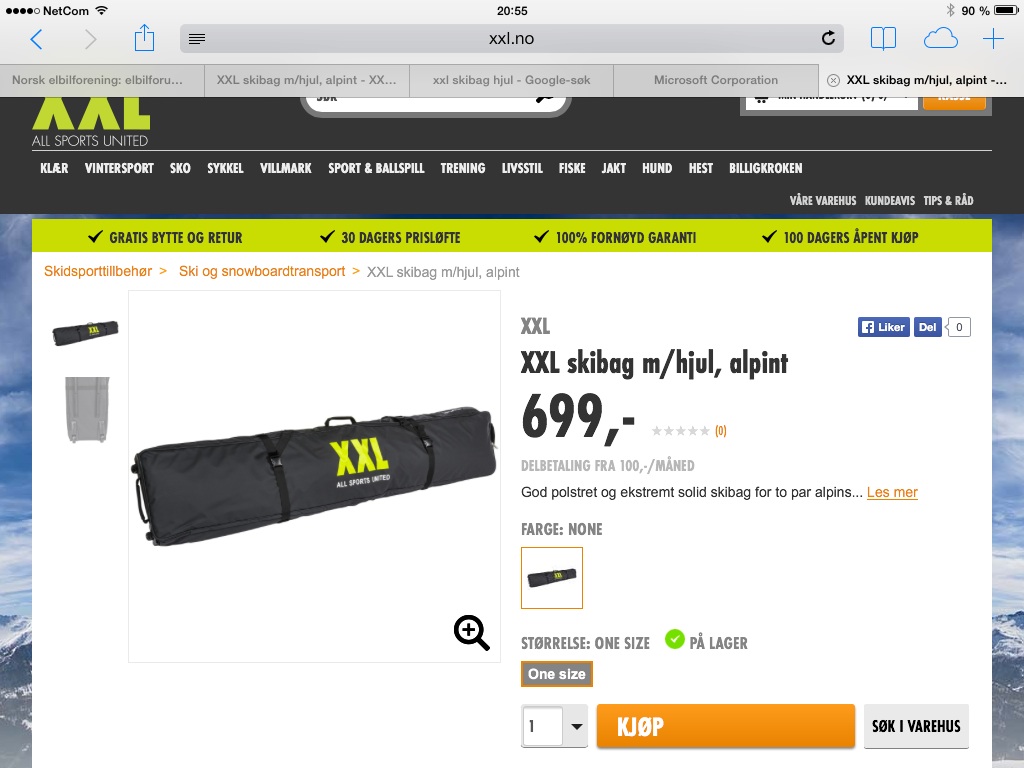Viewport: 1024px width, 768px height.
Task: Click the zoom magnifier on product image
Action: [472, 632]
